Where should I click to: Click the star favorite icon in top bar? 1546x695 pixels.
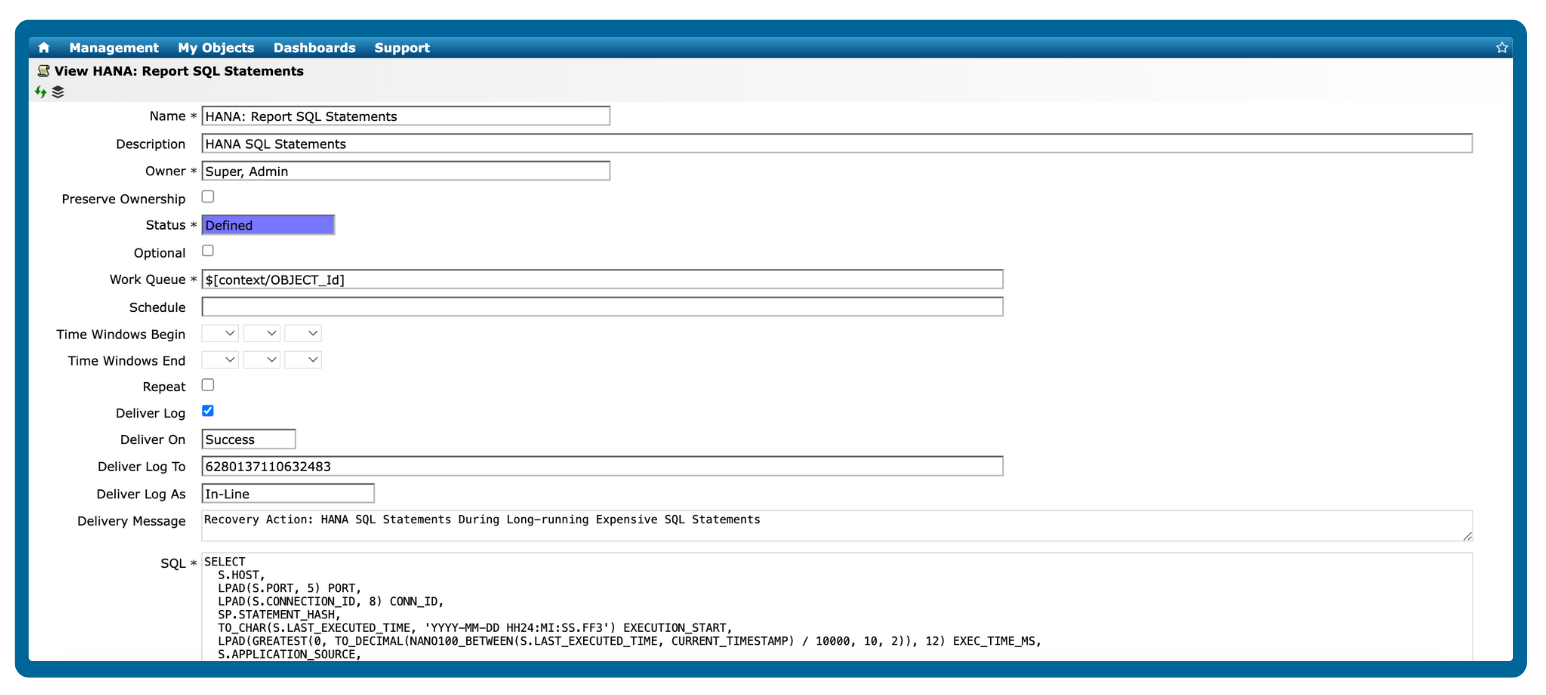(1501, 47)
